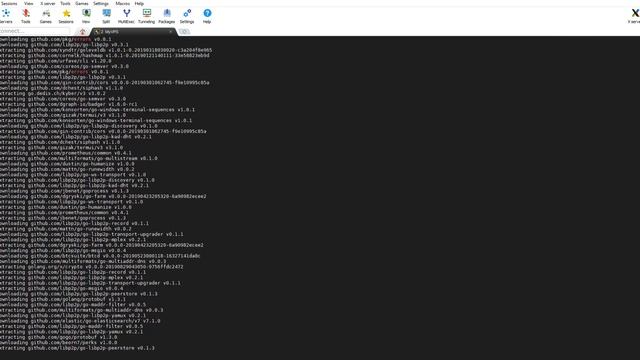
Task: Open the View menu
Action: point(29,3)
